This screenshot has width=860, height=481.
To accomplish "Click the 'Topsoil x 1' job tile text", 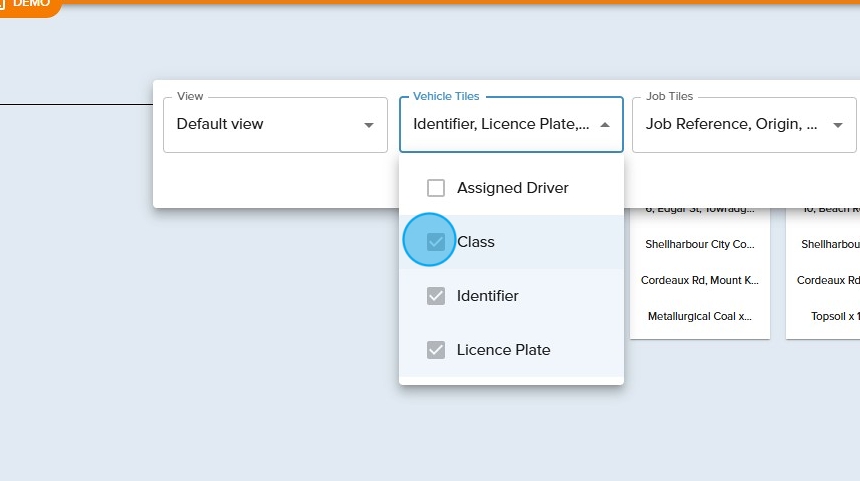I will pos(835,316).
